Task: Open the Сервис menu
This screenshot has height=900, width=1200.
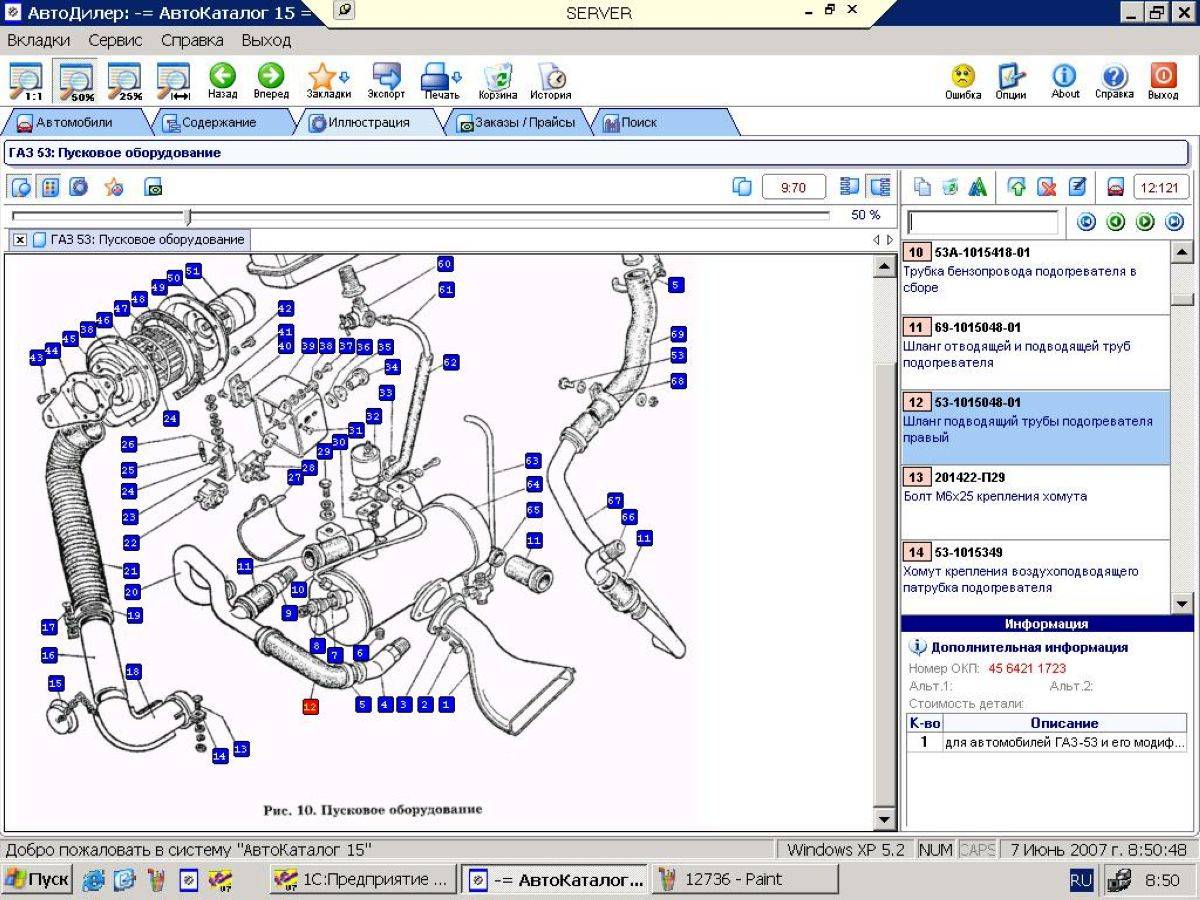Action: [x=115, y=41]
